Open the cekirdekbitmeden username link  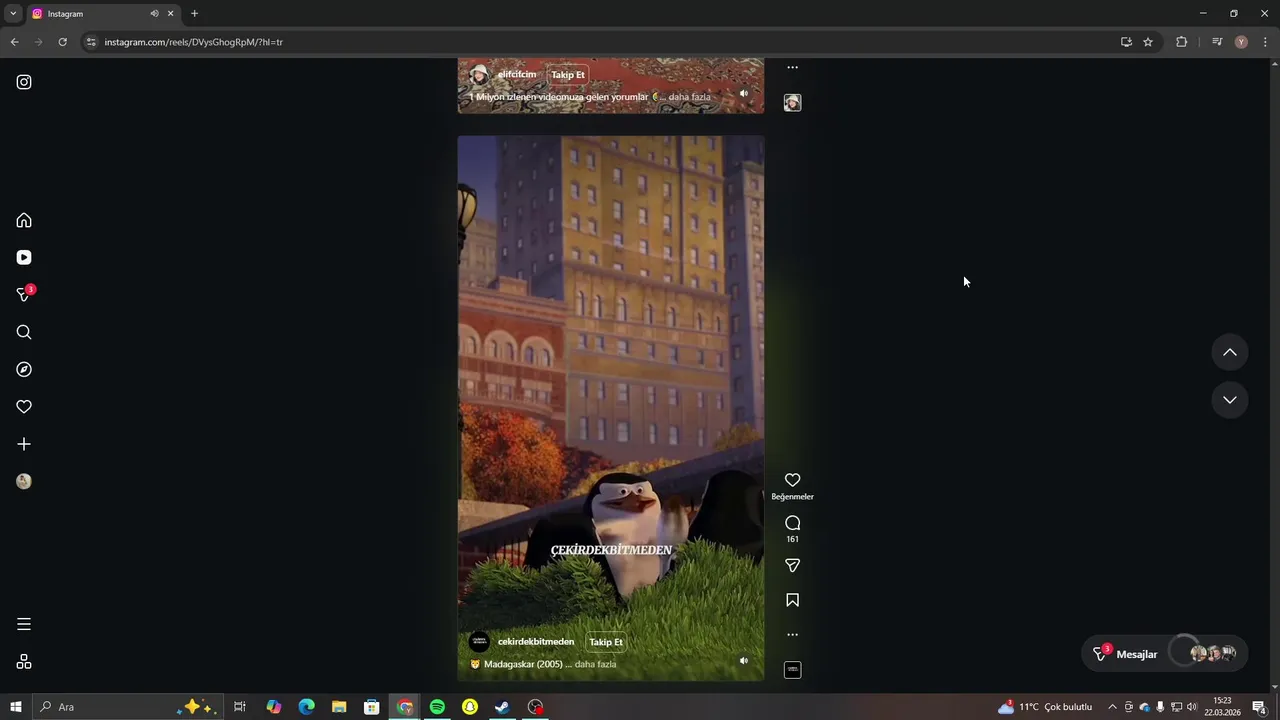click(536, 642)
